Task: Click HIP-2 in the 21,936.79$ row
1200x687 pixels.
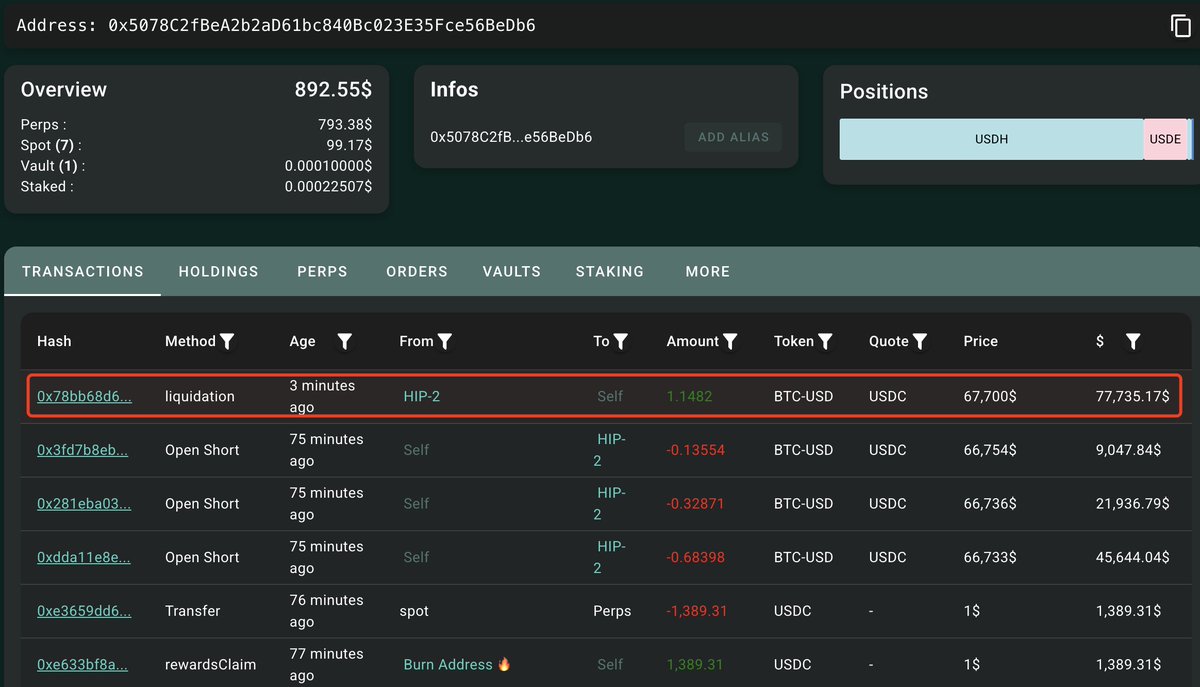Action: tap(611, 504)
